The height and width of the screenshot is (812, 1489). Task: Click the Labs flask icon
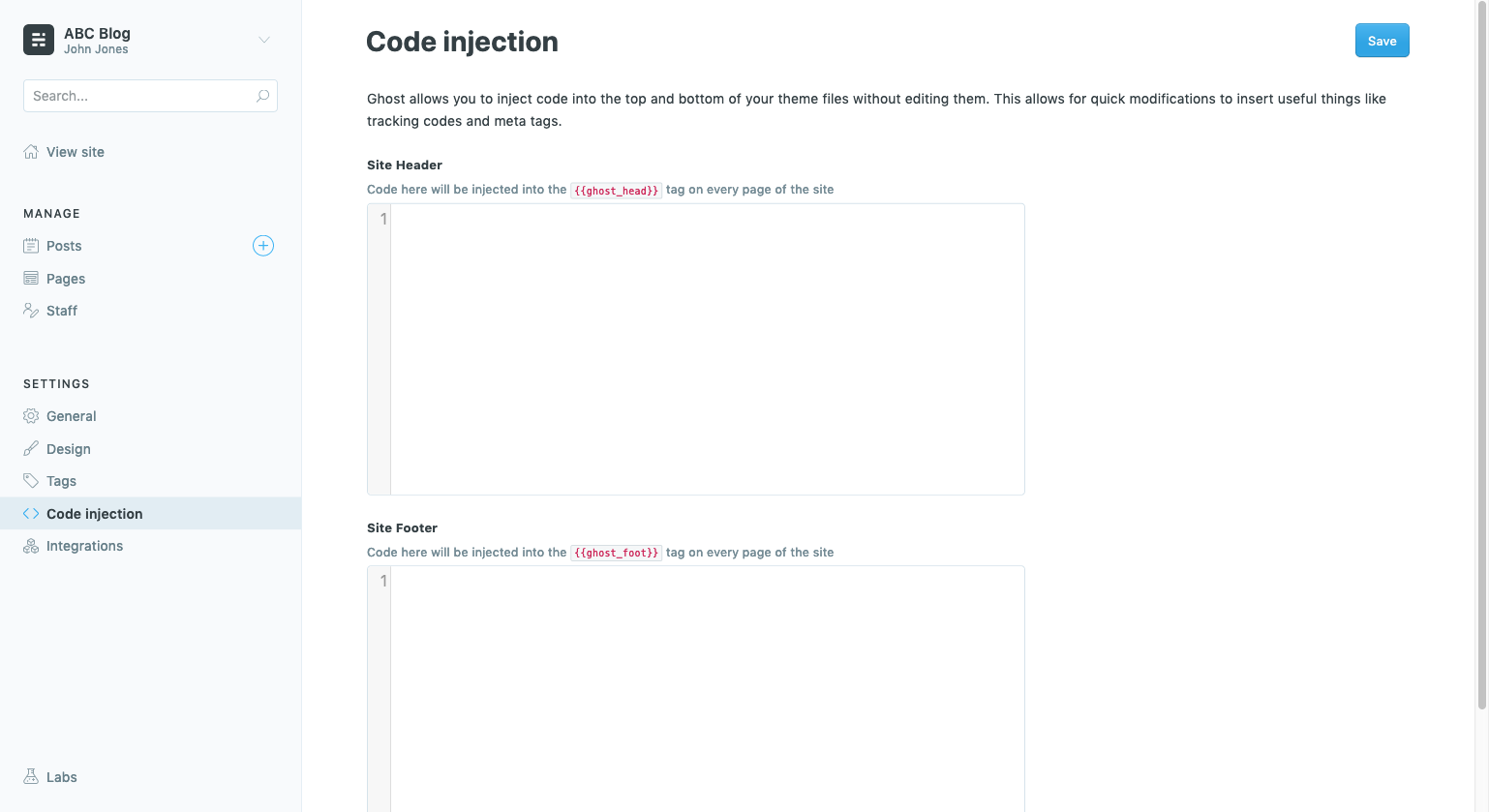pyautogui.click(x=31, y=777)
